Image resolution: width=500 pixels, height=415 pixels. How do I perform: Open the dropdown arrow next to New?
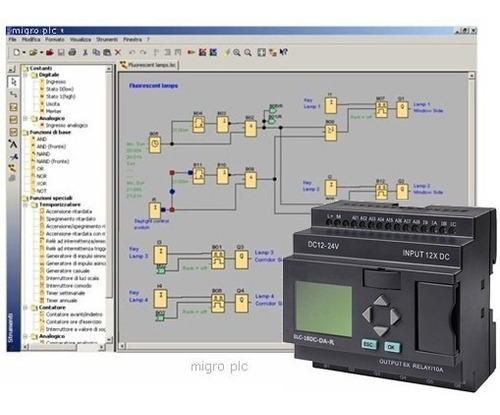[24, 52]
